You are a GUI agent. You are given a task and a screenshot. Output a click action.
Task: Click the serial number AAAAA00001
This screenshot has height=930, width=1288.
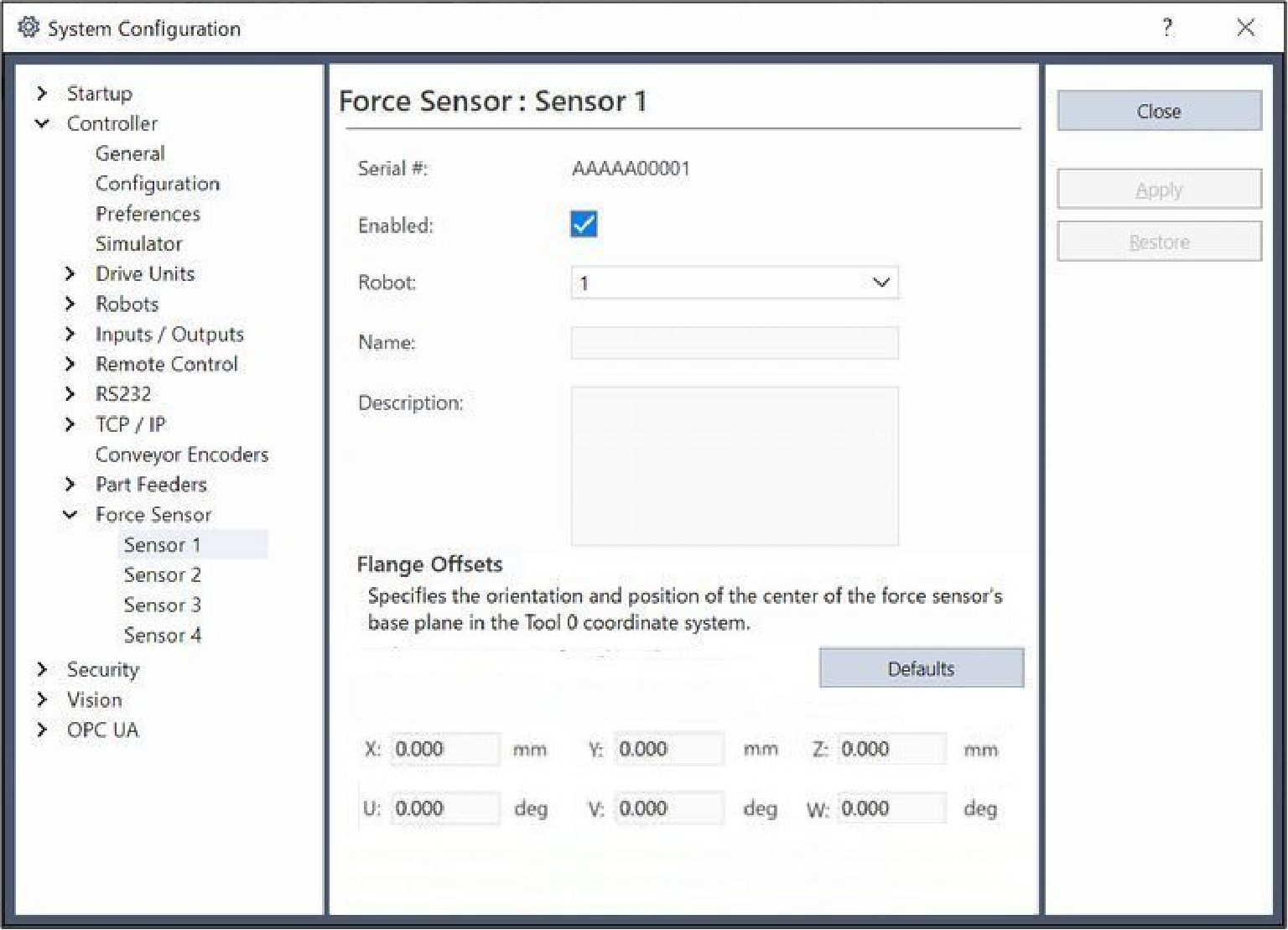pos(631,168)
